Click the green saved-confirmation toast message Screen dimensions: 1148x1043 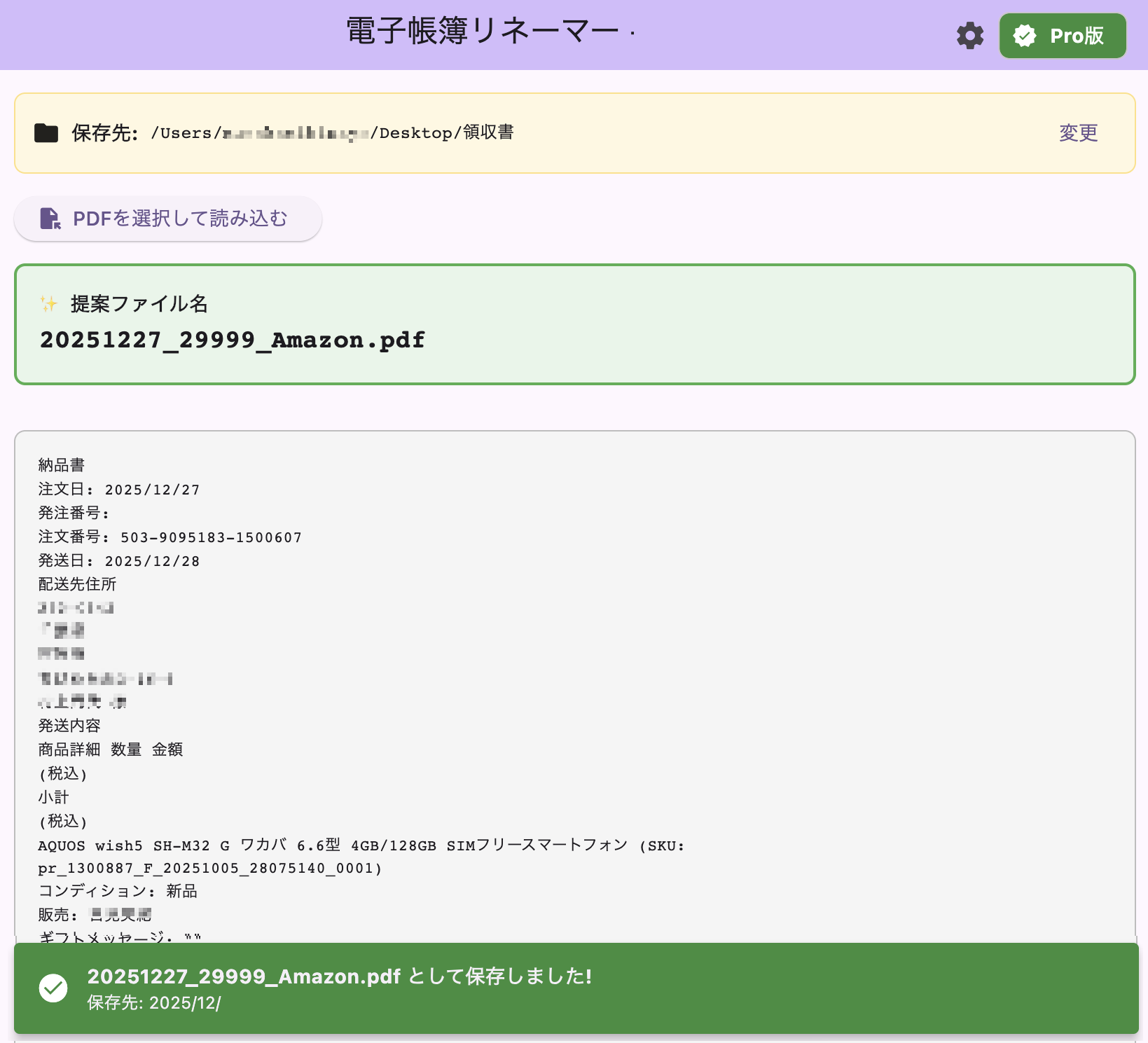coord(576,988)
